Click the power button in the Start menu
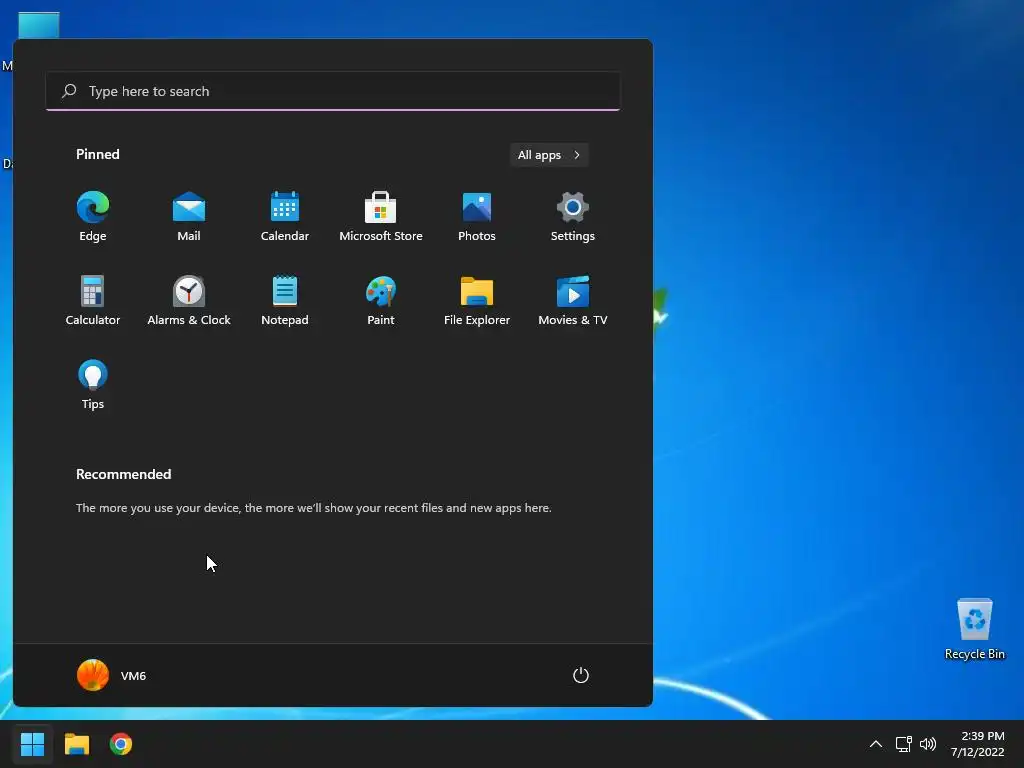1024x768 pixels. 581,675
